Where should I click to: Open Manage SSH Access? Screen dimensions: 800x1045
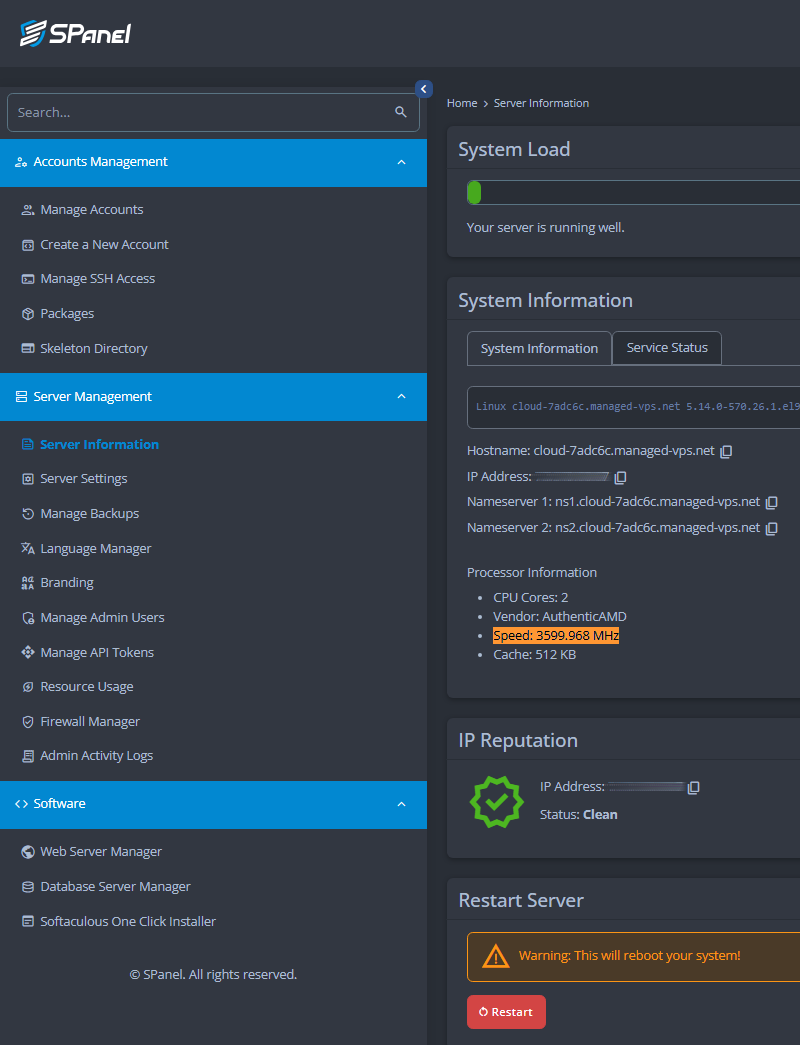(97, 279)
